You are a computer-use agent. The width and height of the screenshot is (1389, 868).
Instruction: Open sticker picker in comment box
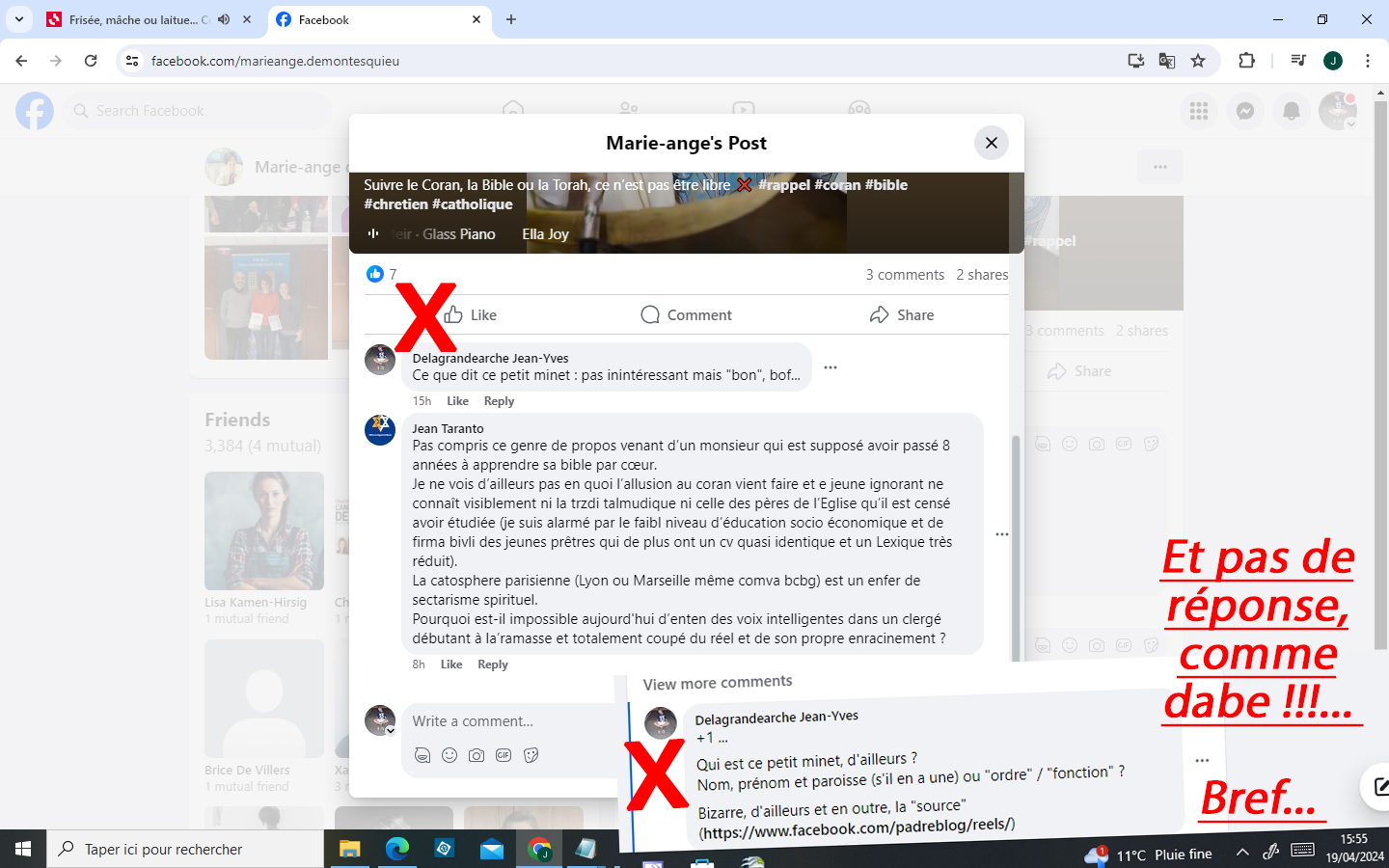(531, 755)
